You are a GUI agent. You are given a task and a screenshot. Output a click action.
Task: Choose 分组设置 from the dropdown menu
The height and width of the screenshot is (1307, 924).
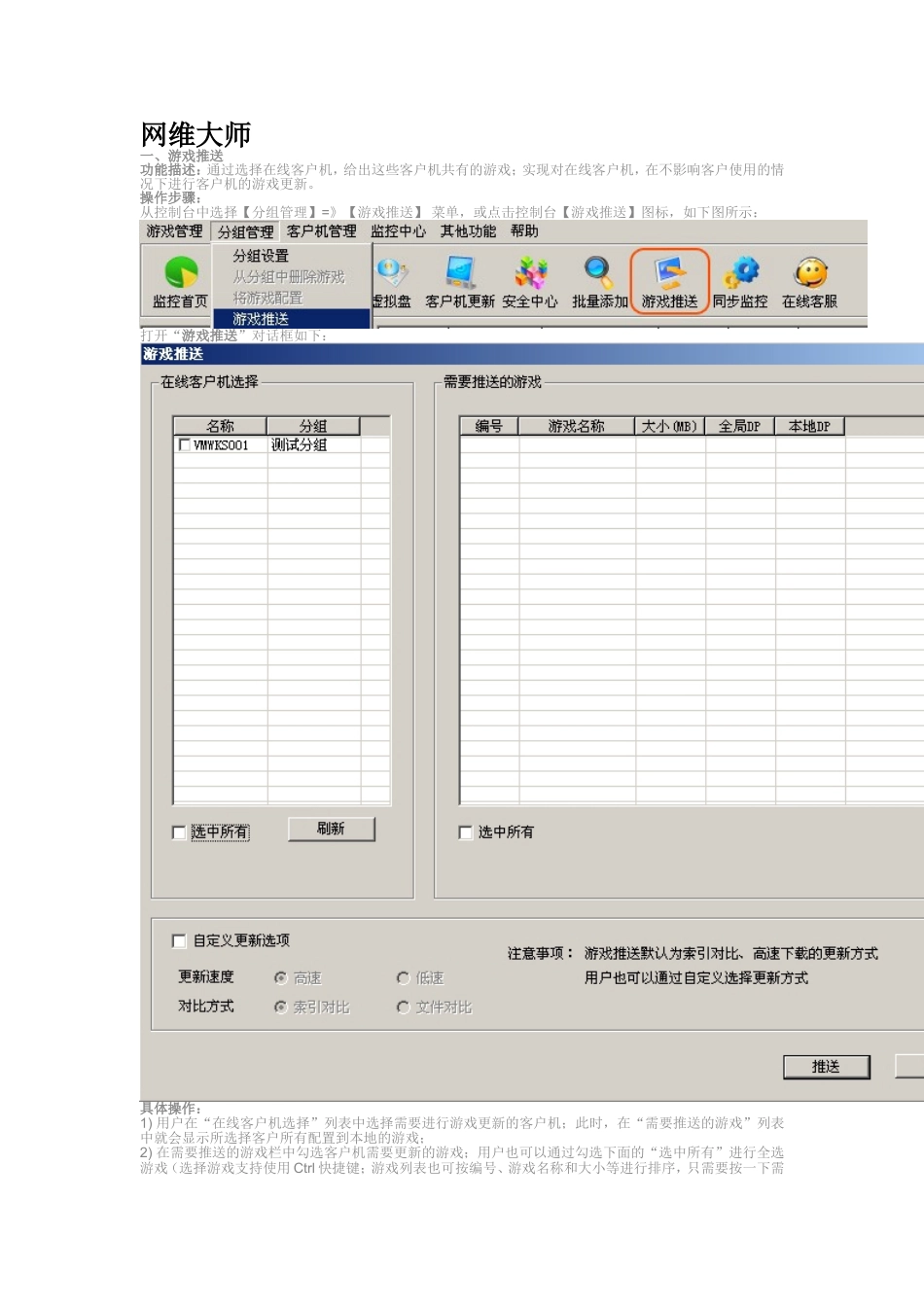261,256
